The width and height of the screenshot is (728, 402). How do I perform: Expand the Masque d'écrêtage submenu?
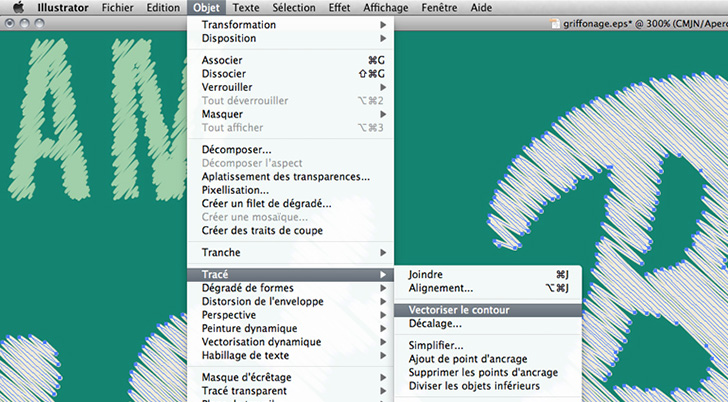[291, 377]
